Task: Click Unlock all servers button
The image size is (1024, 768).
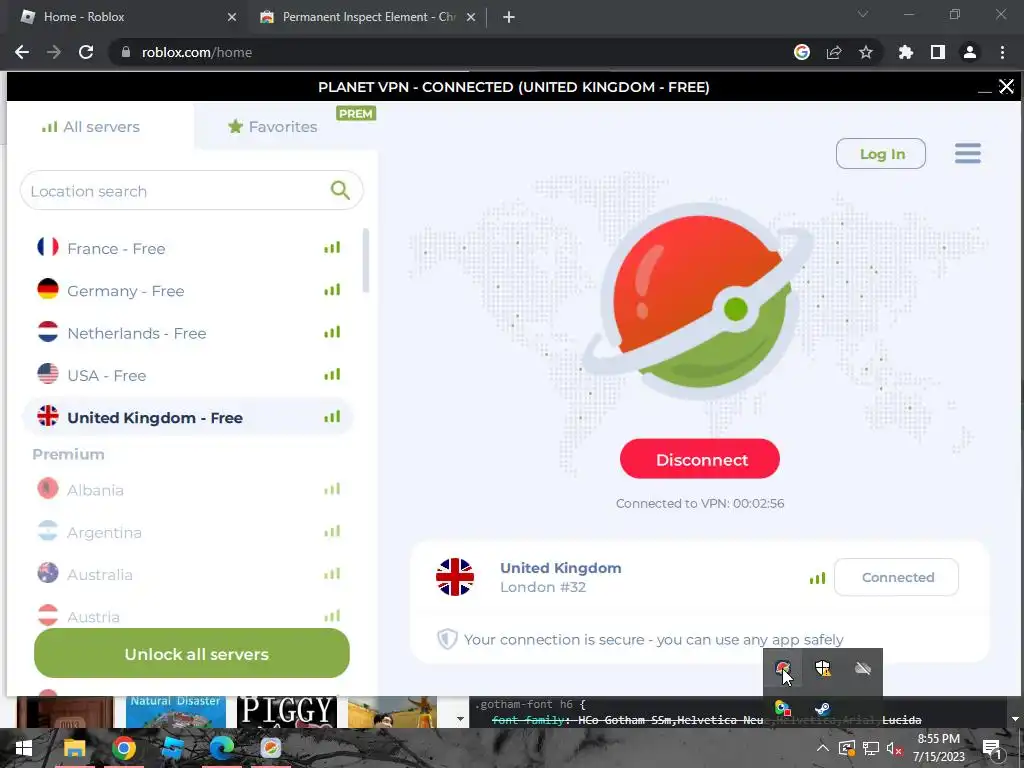Action: pos(191,653)
